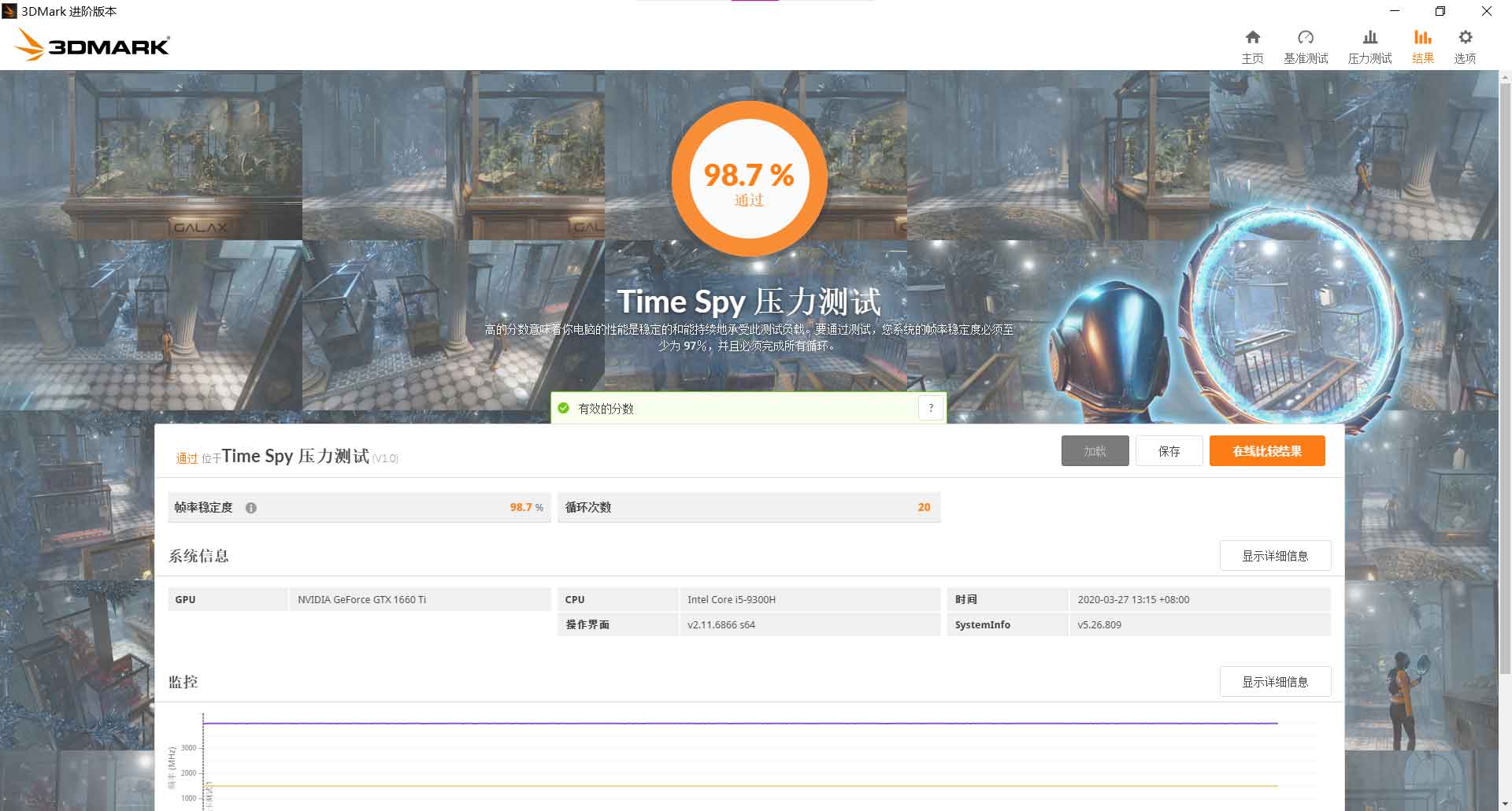Click the large Time Spy 压力测试 banner title
Viewport: 1512px width, 811px height.
pyautogui.click(x=749, y=302)
